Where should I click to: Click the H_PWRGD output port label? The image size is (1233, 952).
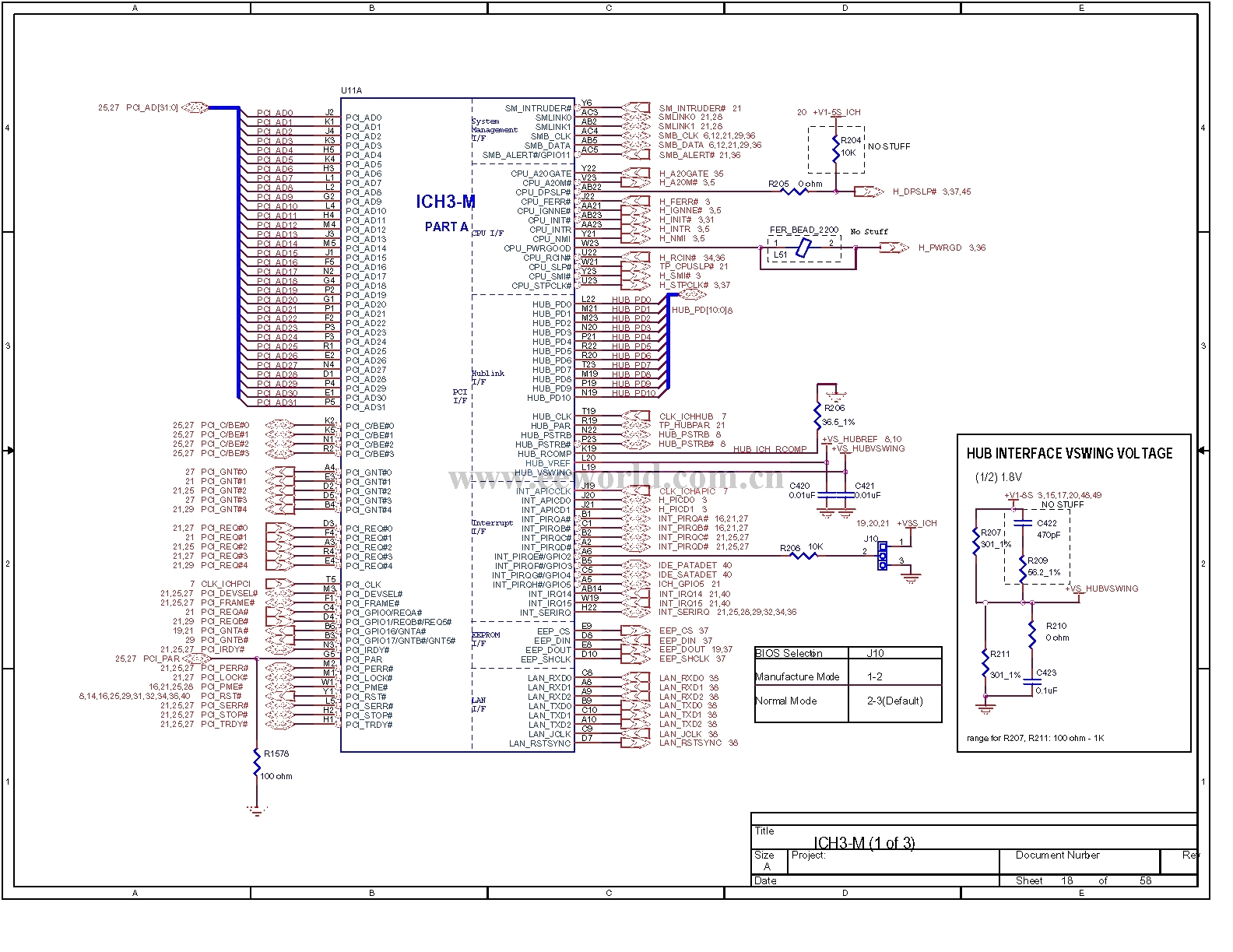click(940, 248)
